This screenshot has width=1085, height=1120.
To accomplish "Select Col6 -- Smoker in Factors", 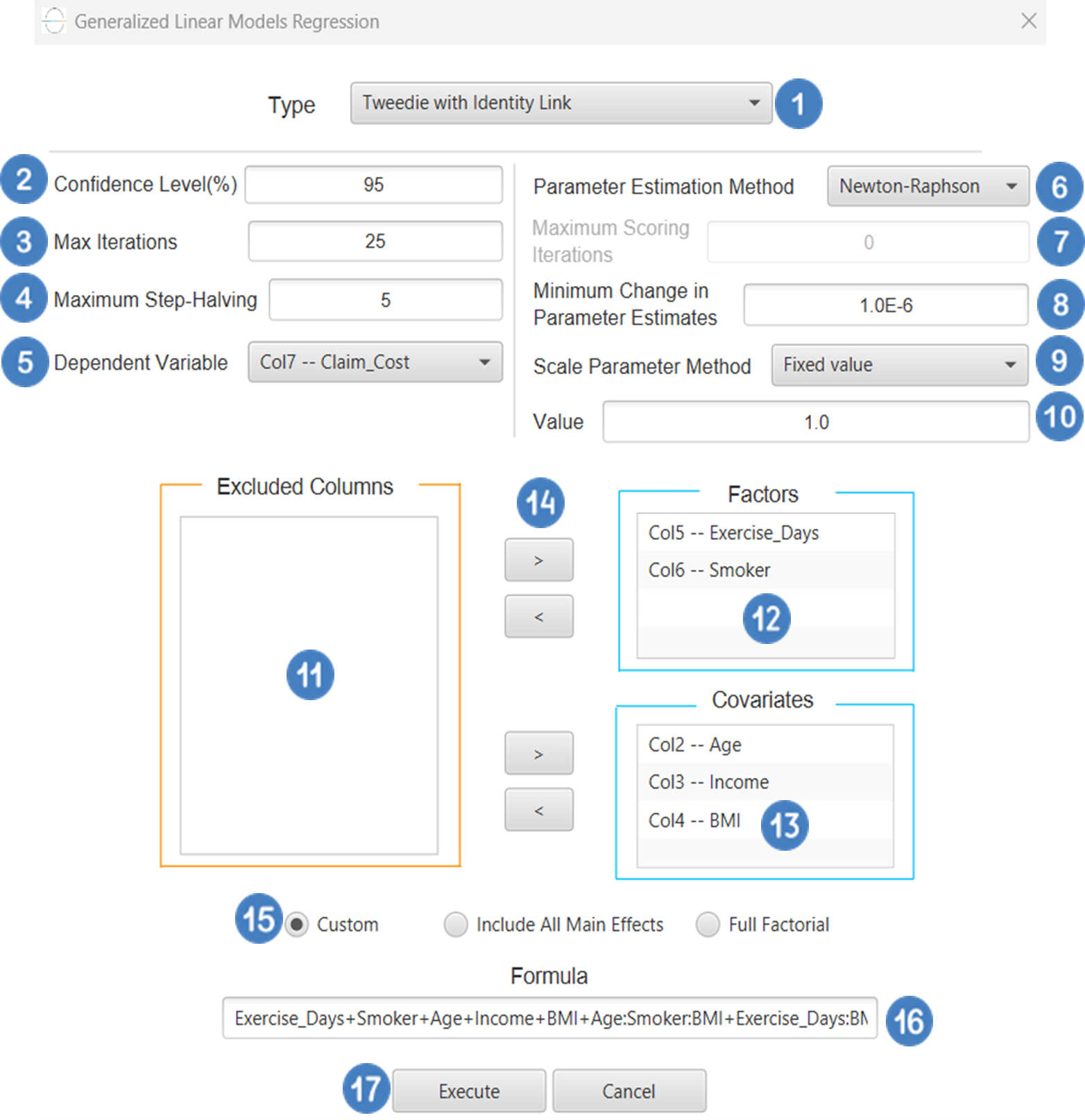I will [766, 570].
